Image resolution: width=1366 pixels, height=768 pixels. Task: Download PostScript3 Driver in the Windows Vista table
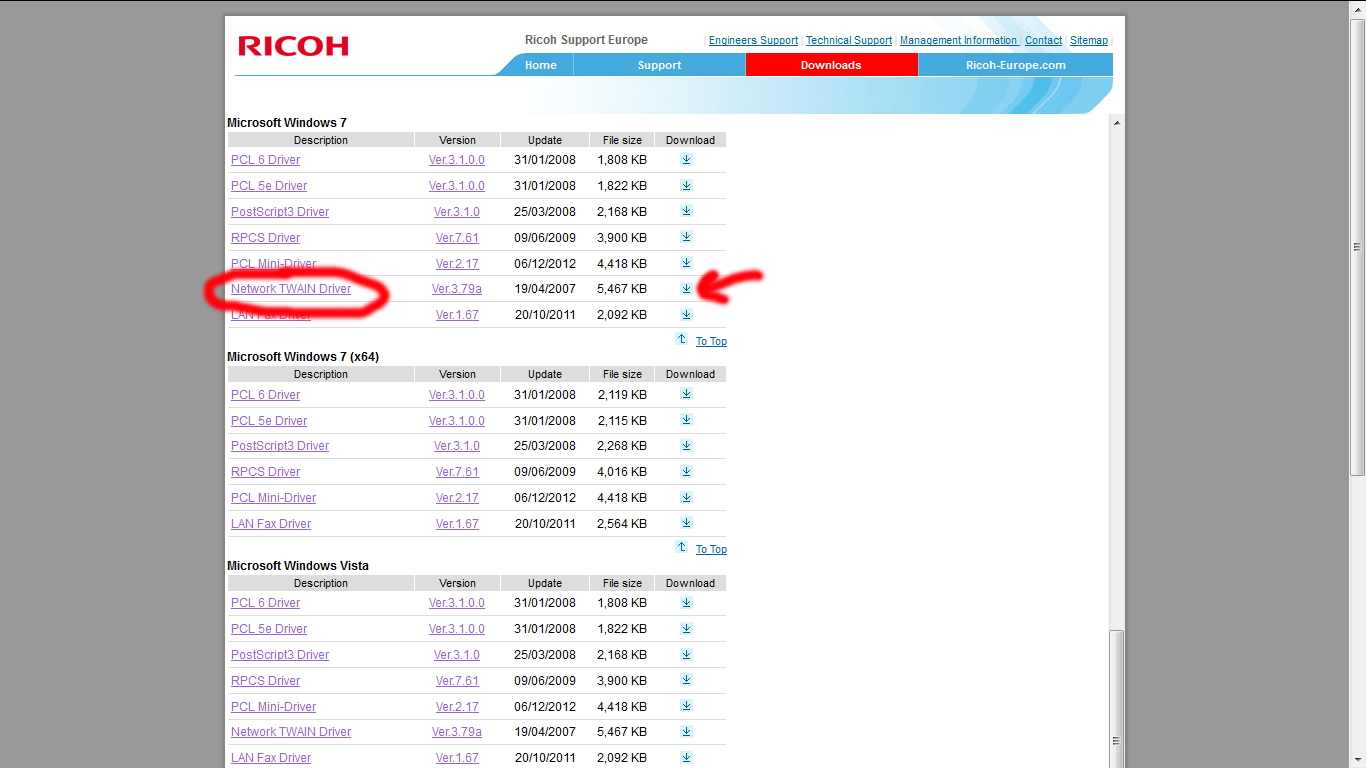(x=686, y=654)
